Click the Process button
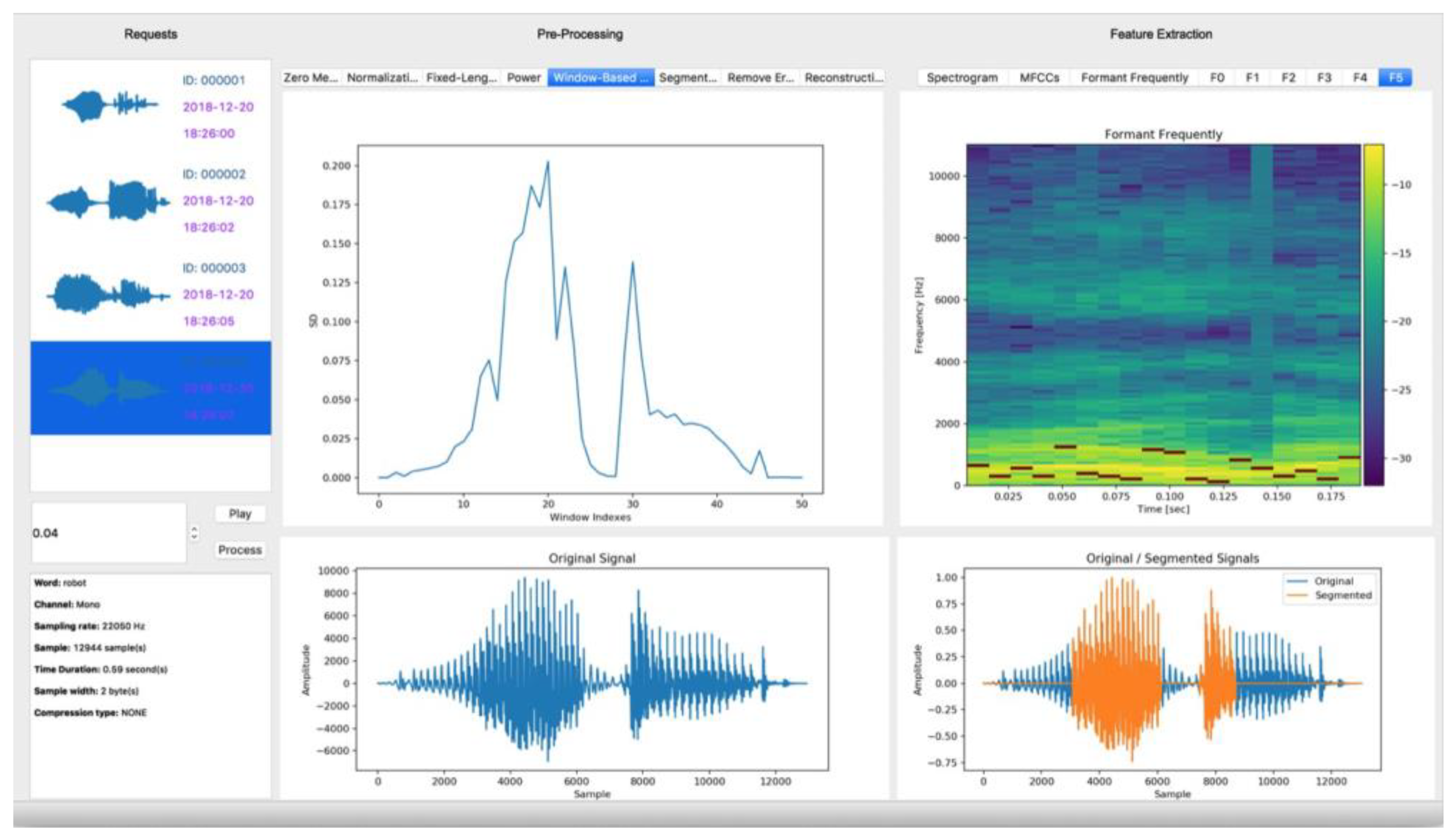Screen dimensions: 1454x840 click(239, 550)
